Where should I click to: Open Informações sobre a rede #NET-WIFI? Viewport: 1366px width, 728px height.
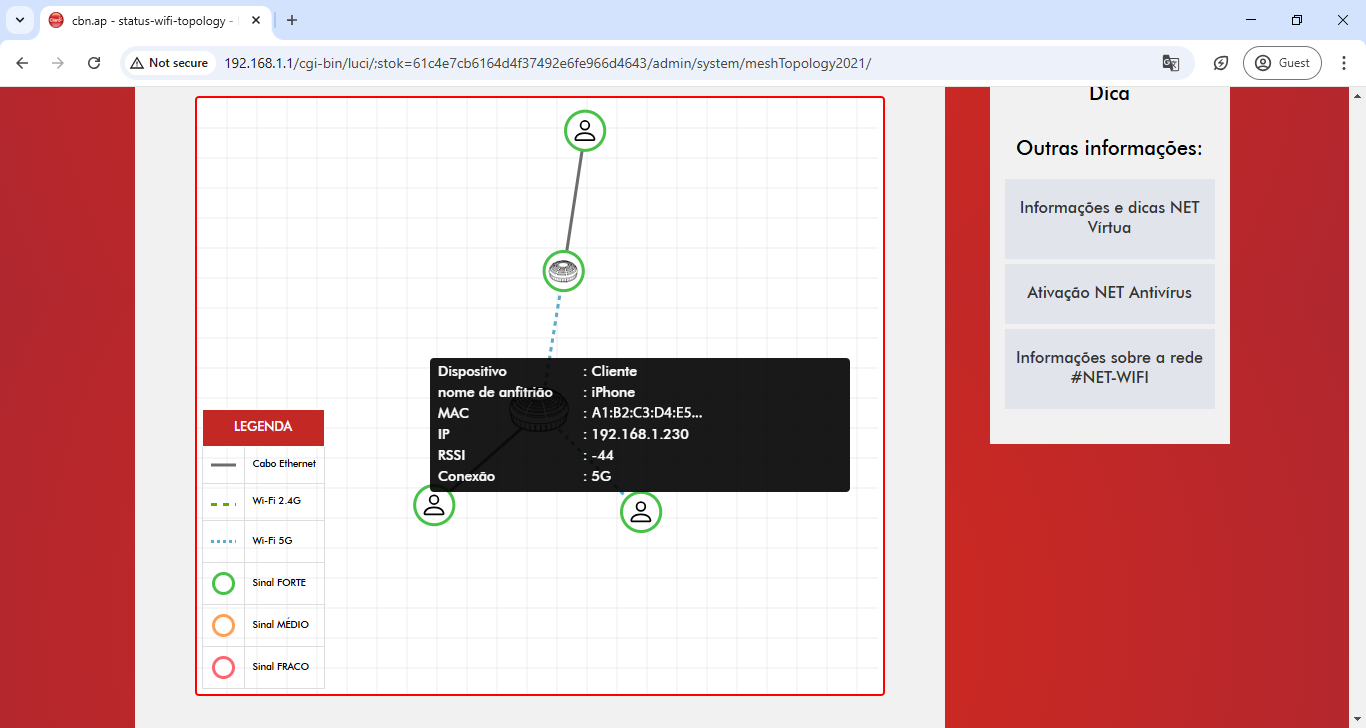1109,368
